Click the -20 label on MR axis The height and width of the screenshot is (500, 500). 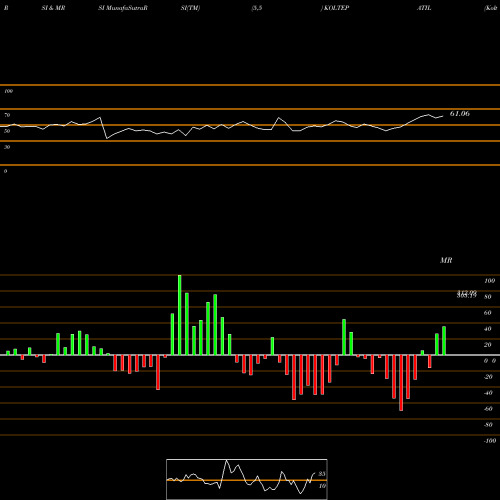pos(488,377)
